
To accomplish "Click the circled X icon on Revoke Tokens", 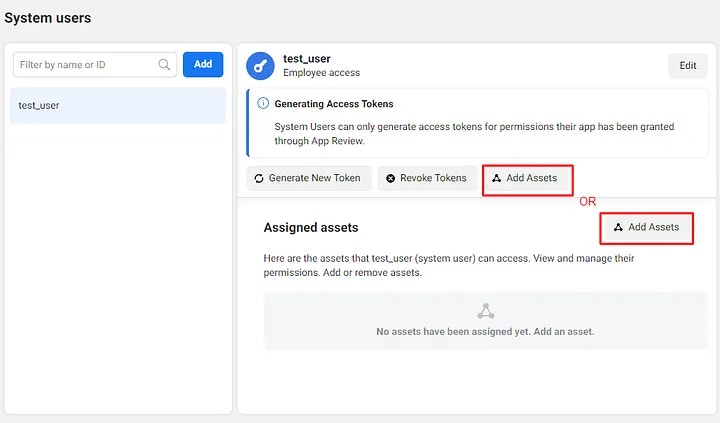I will [390, 178].
